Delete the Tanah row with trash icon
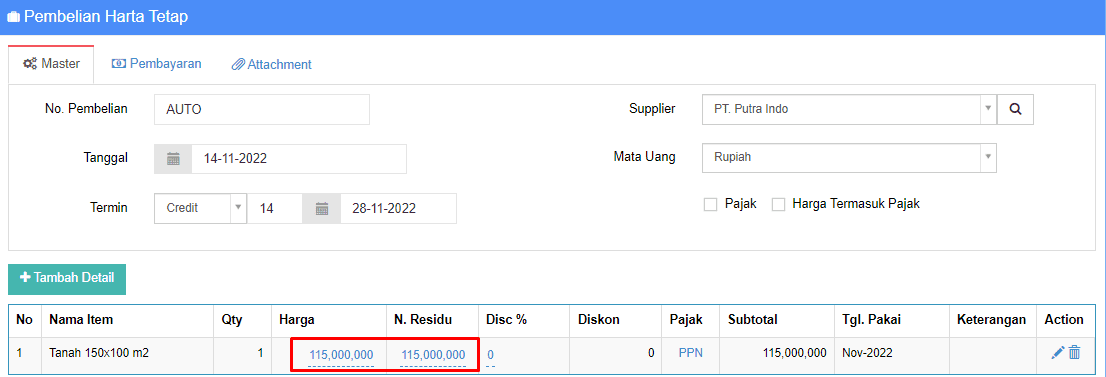 pos(1074,352)
